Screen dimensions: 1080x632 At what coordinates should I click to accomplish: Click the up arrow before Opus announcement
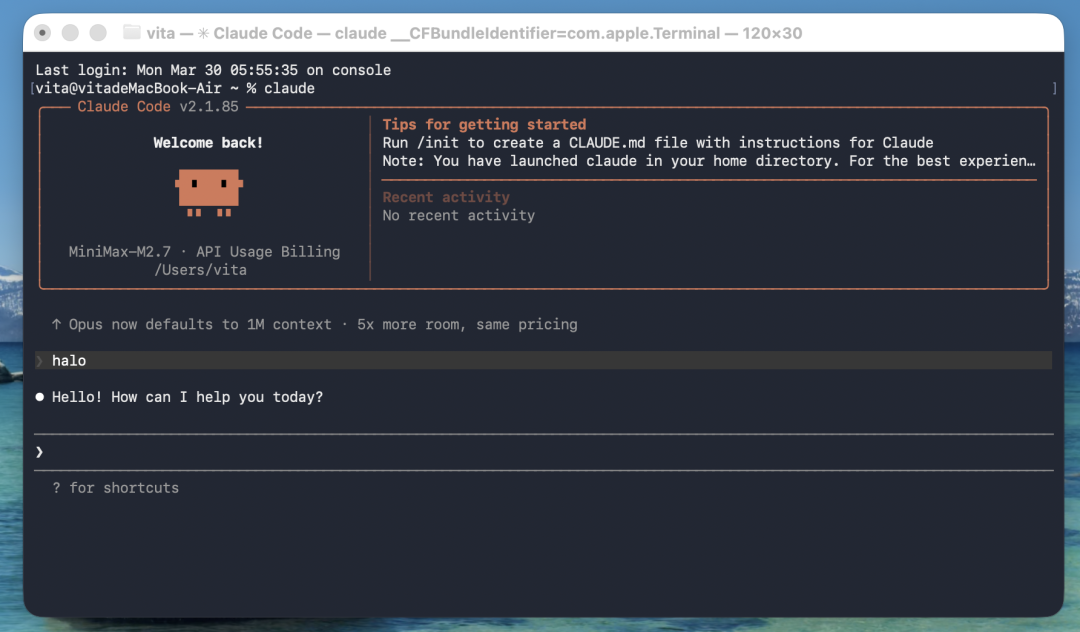tap(56, 324)
